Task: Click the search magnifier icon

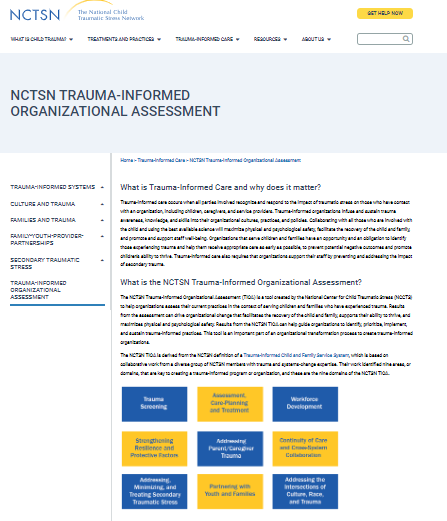Action: [406, 39]
